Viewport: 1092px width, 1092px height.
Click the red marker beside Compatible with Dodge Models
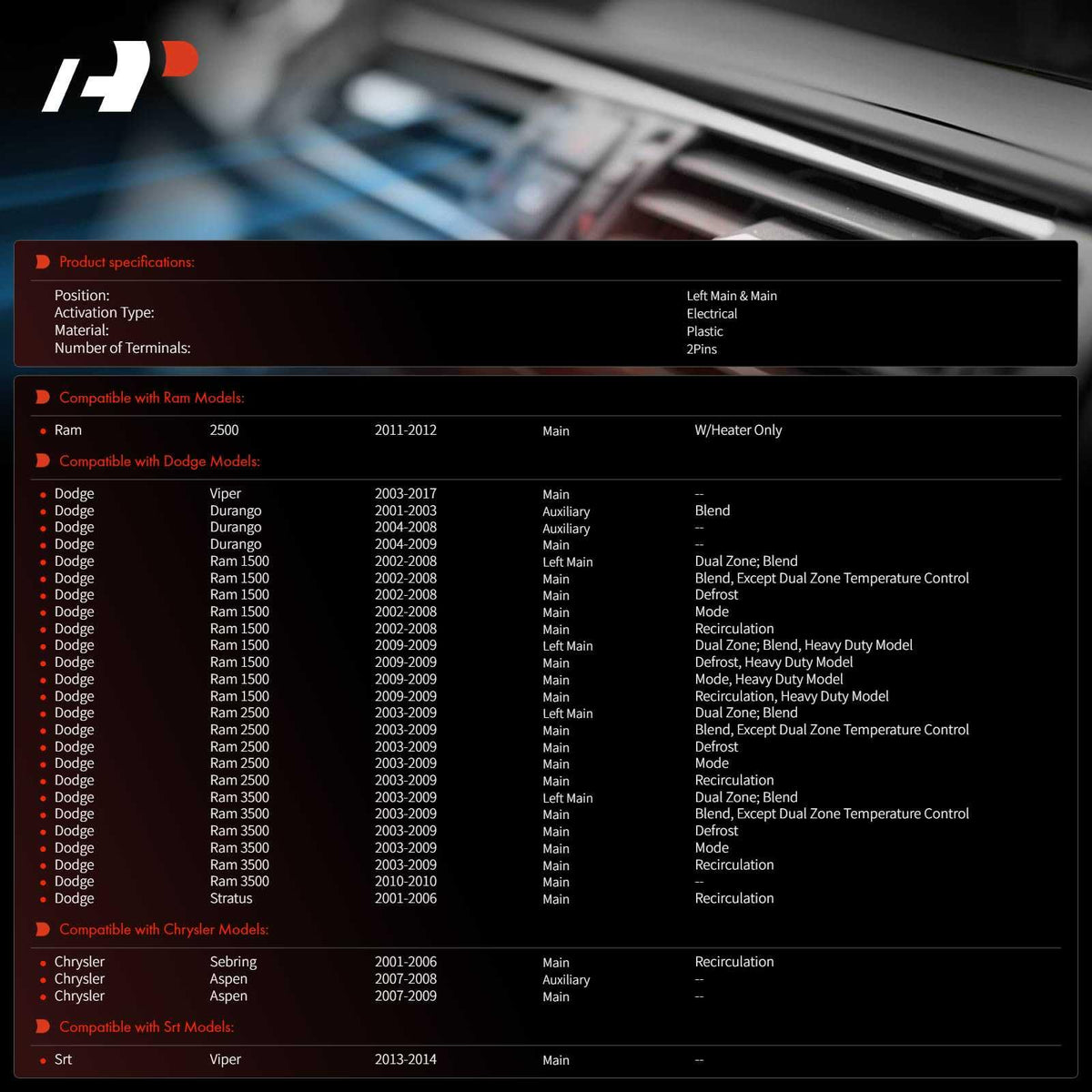(x=43, y=461)
